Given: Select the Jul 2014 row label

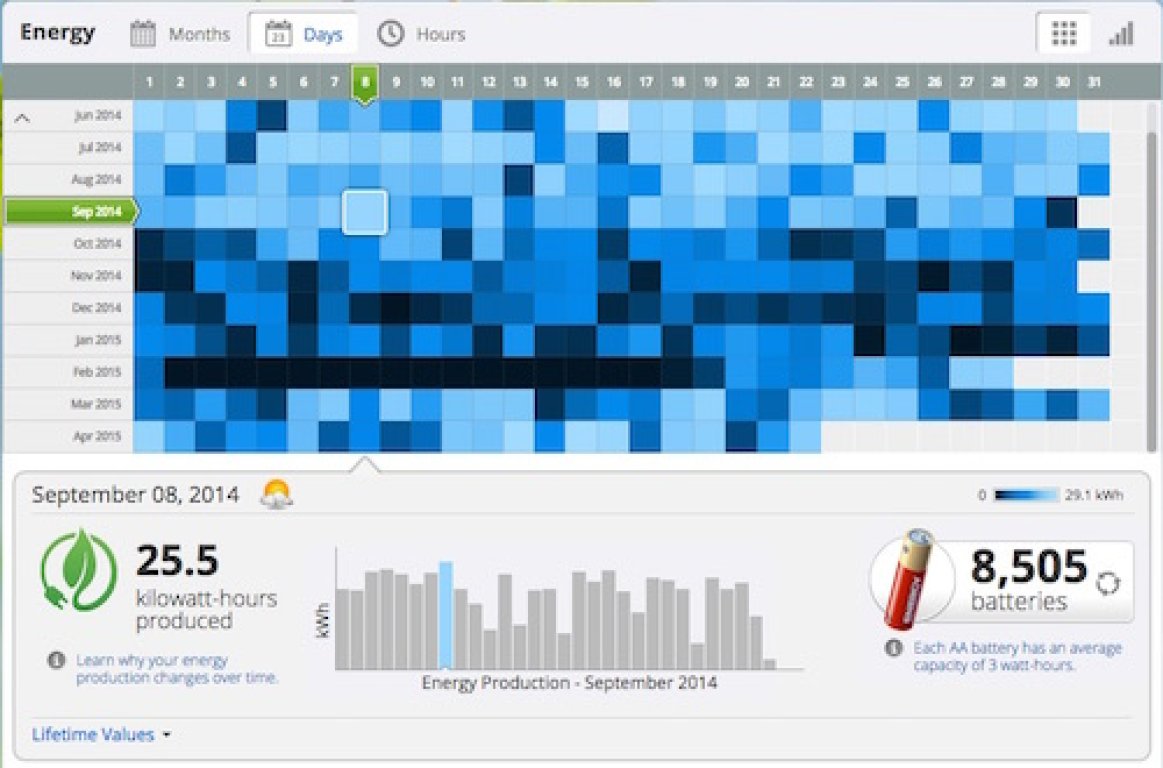Looking at the screenshot, I should pos(99,148).
